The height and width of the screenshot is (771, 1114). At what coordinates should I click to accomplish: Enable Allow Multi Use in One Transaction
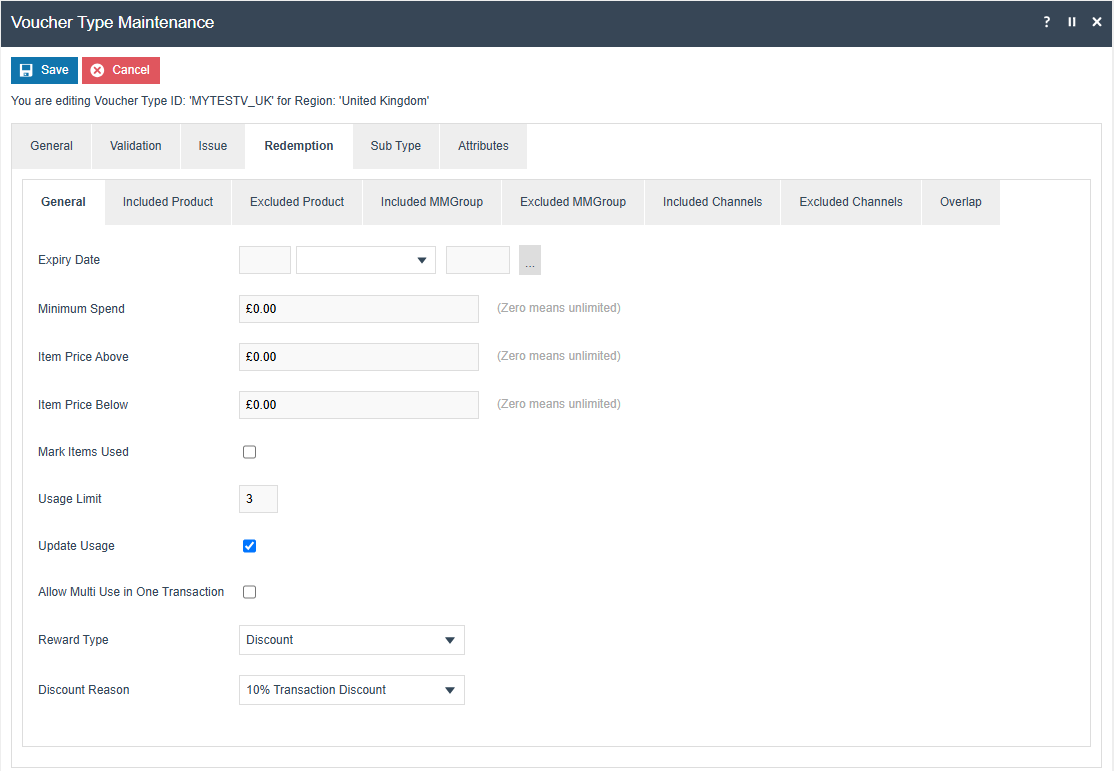pos(249,592)
